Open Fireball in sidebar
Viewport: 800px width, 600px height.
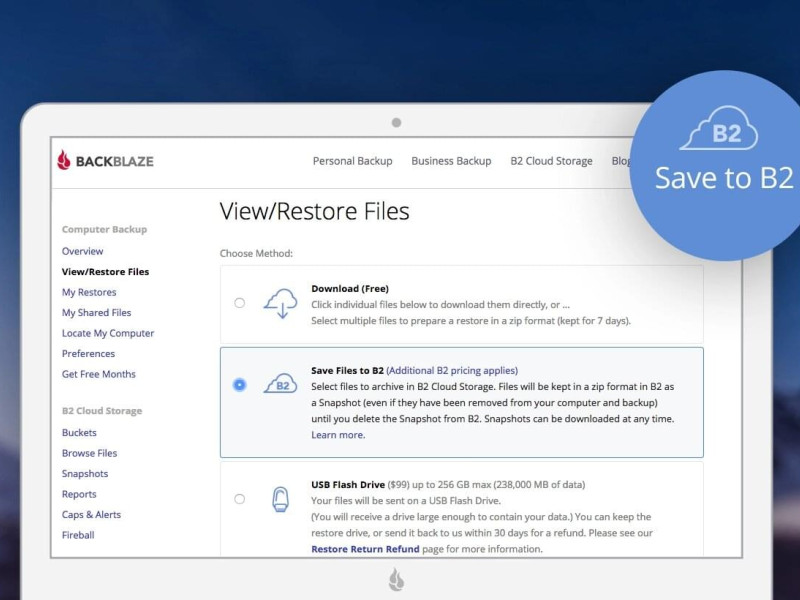[x=78, y=535]
